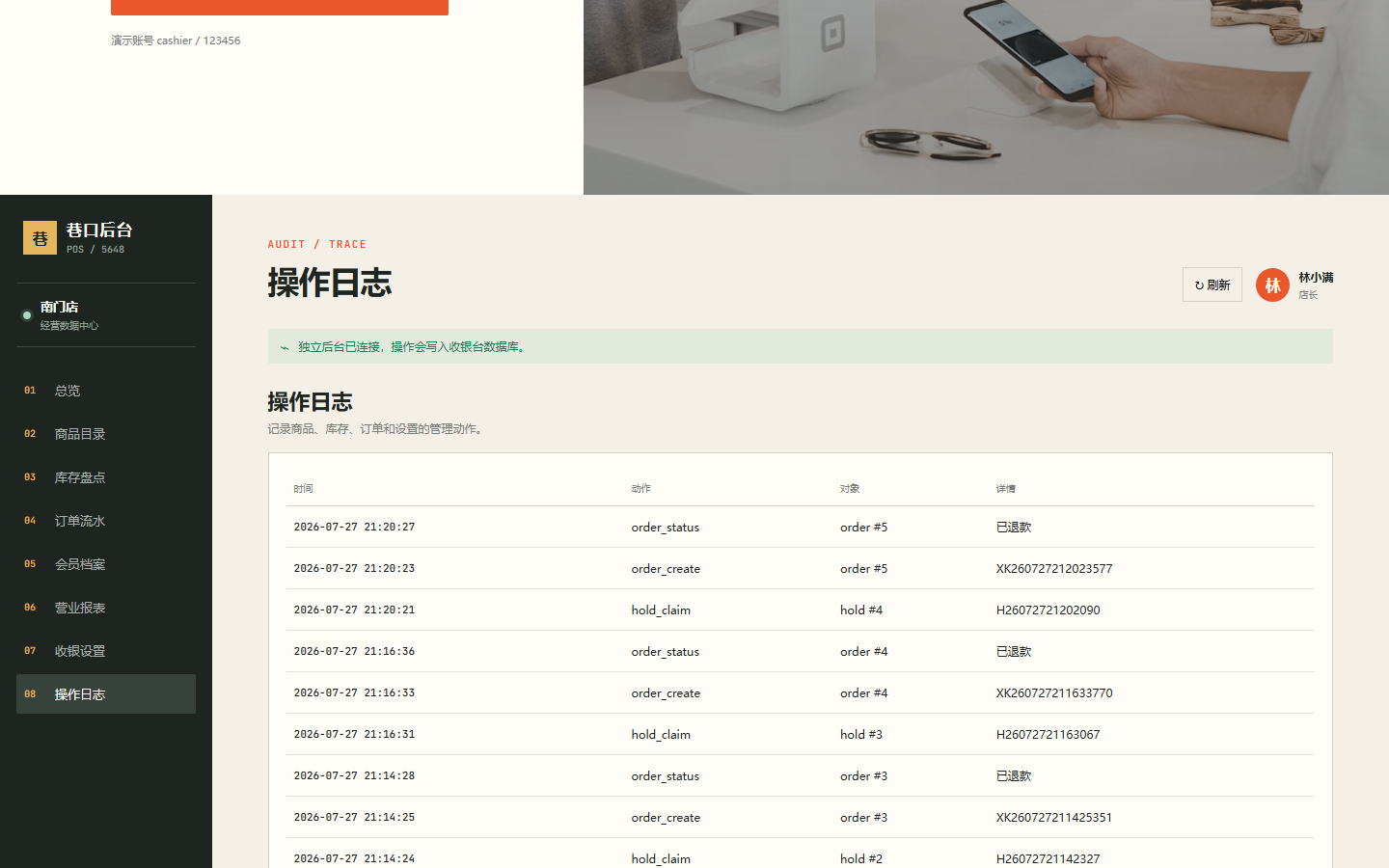Screen dimensions: 1389x868
Task: Select 操作日志 in the sidebar
Action: click(106, 694)
